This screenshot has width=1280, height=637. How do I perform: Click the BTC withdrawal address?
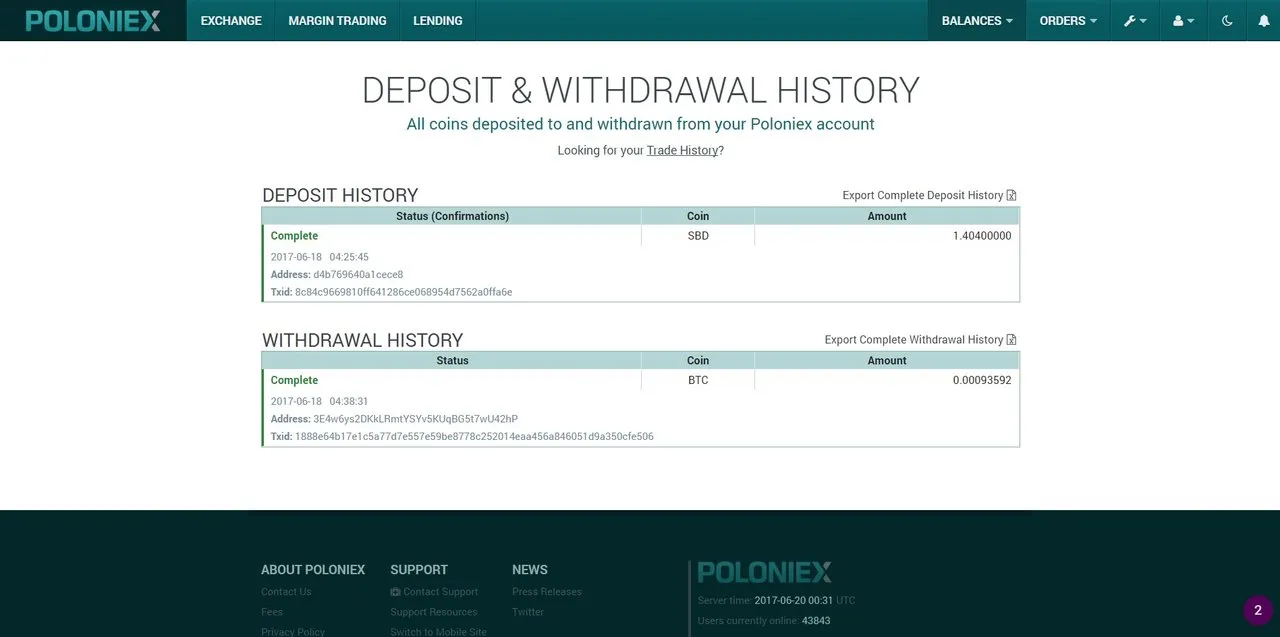[x=415, y=419]
